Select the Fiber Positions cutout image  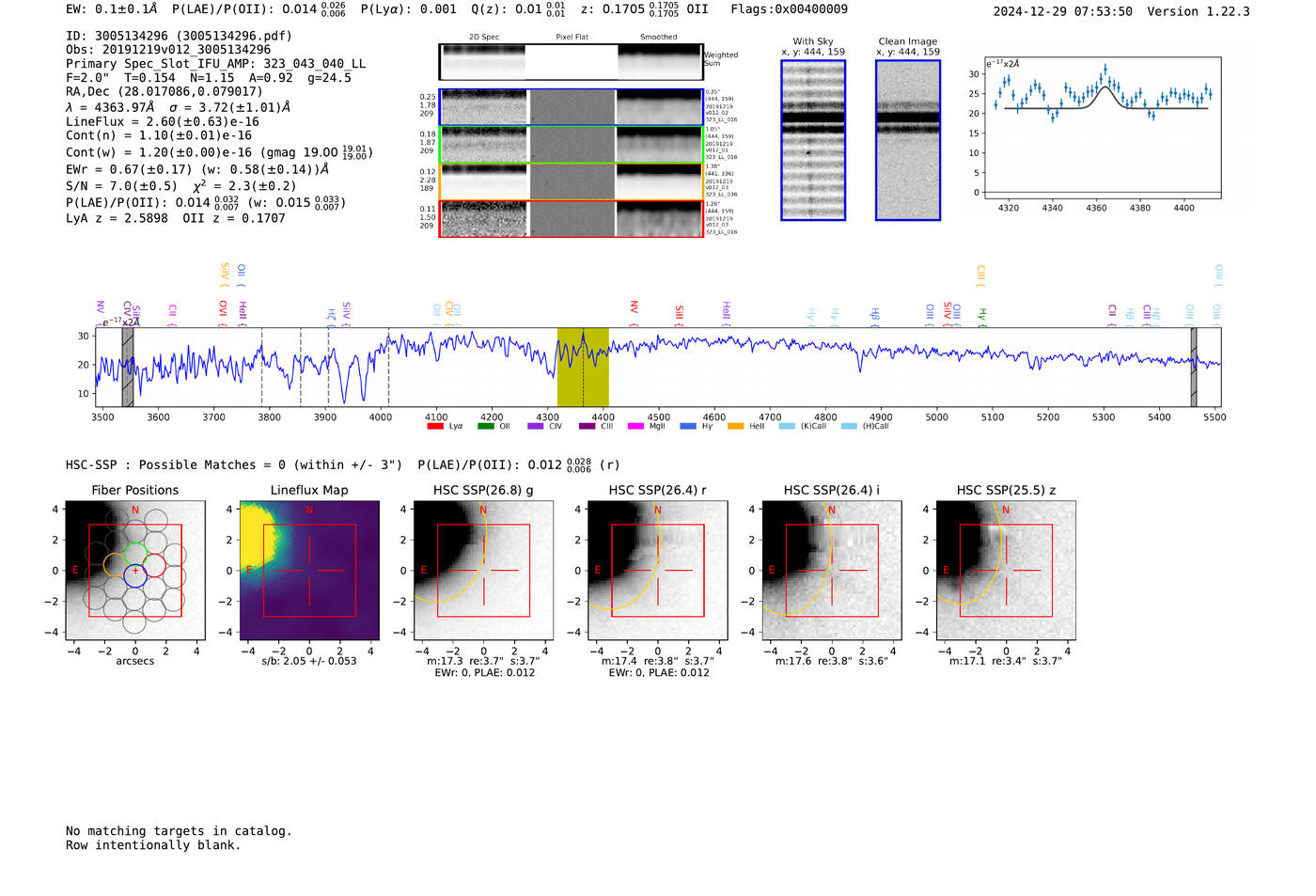[135, 571]
